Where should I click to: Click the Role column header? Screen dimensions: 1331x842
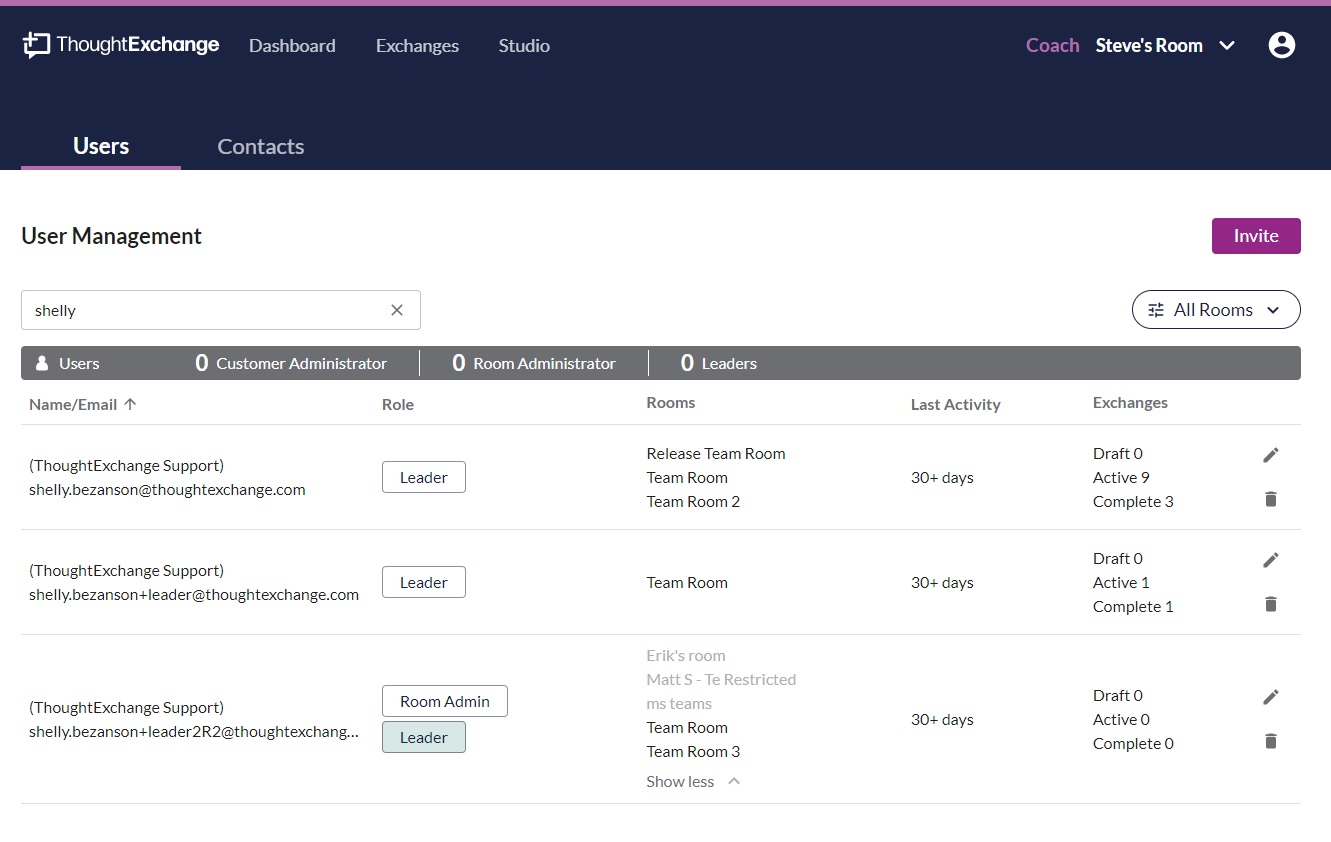pyautogui.click(x=398, y=404)
